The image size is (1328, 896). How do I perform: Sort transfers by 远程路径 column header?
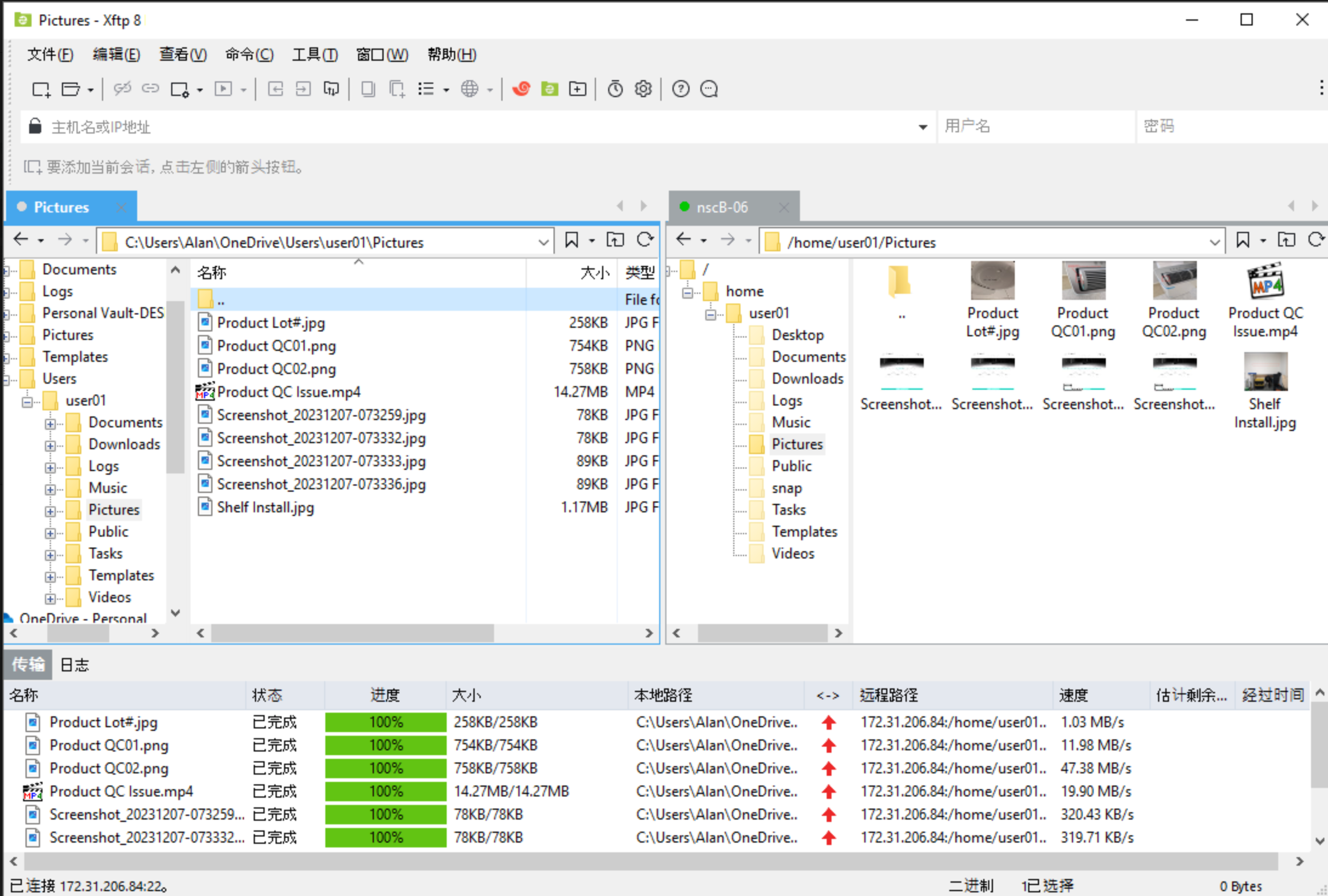pos(952,695)
